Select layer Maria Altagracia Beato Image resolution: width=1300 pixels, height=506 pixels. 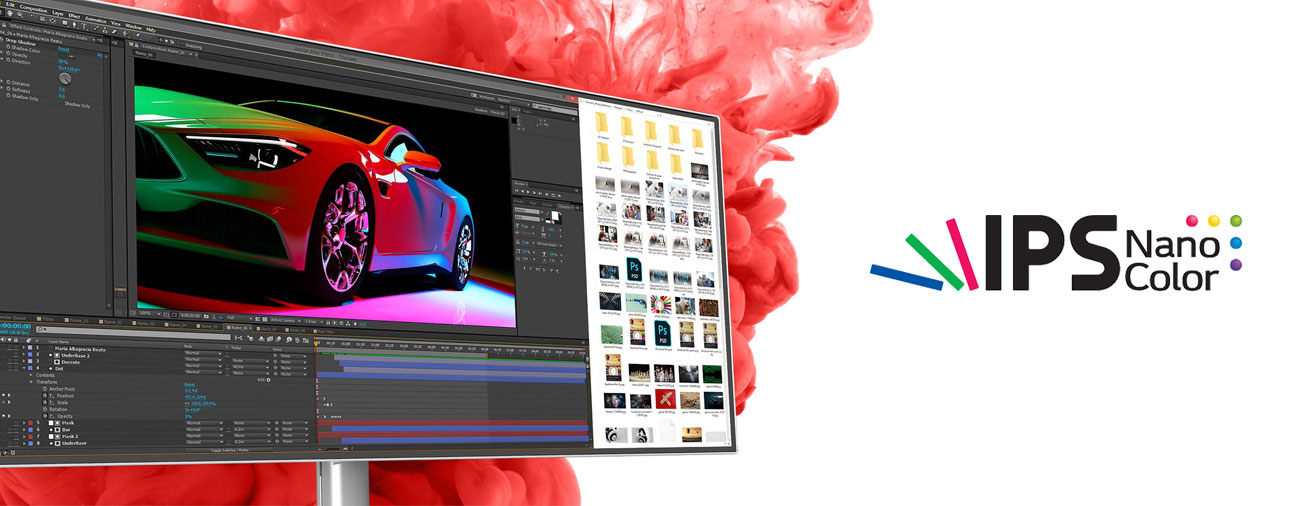(x=80, y=349)
